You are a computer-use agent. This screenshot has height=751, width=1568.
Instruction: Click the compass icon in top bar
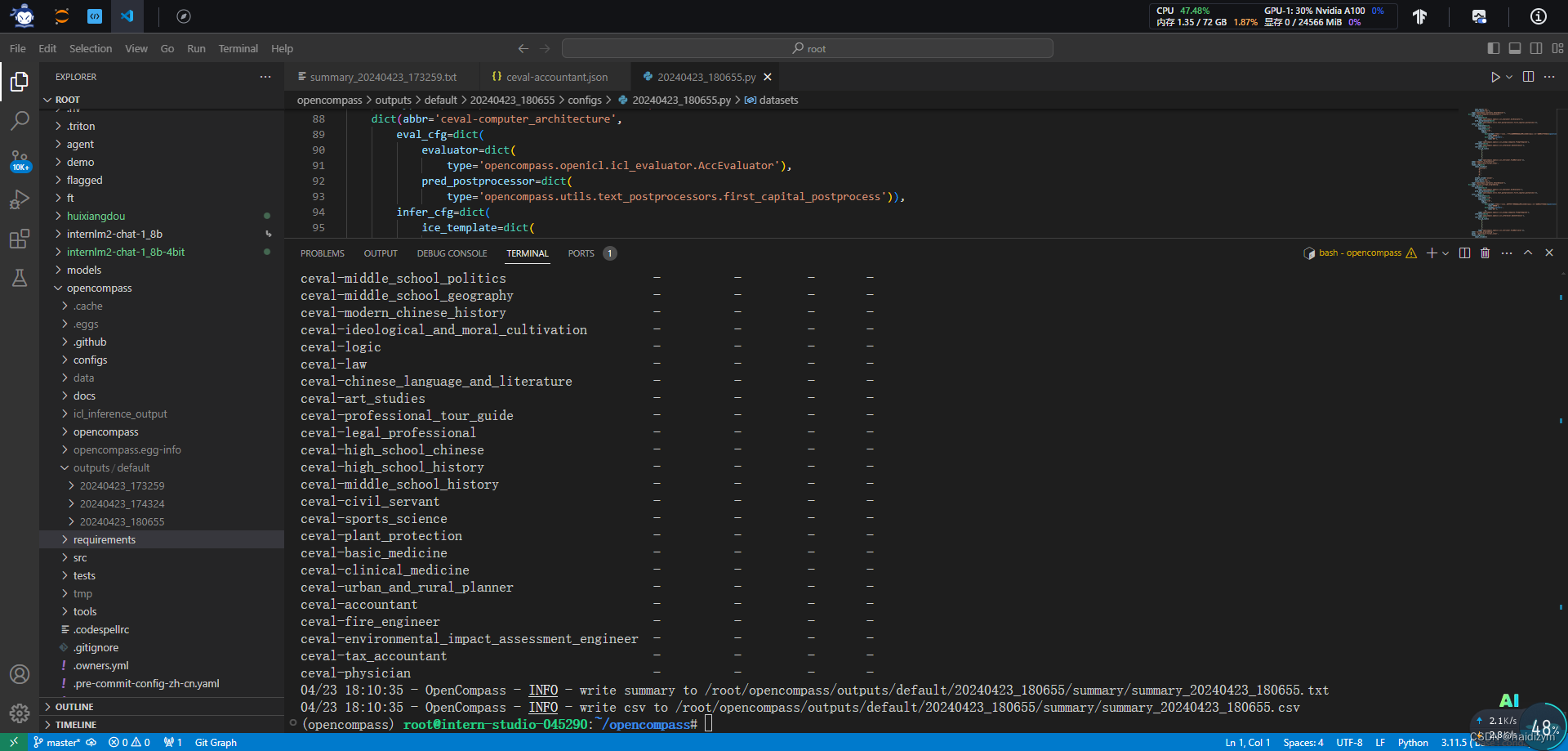tap(184, 16)
